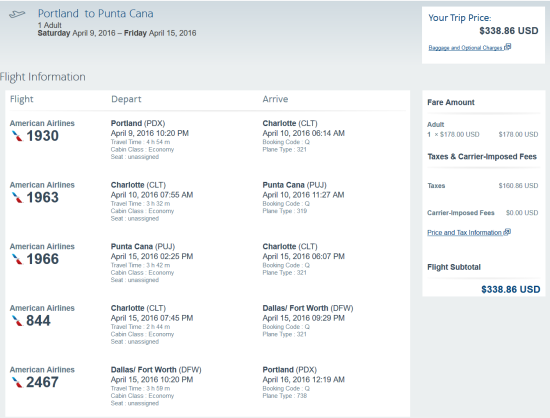Screen dimensions: 550x418
Task: Click flight number 2467
Action: pyautogui.click(x=42, y=383)
